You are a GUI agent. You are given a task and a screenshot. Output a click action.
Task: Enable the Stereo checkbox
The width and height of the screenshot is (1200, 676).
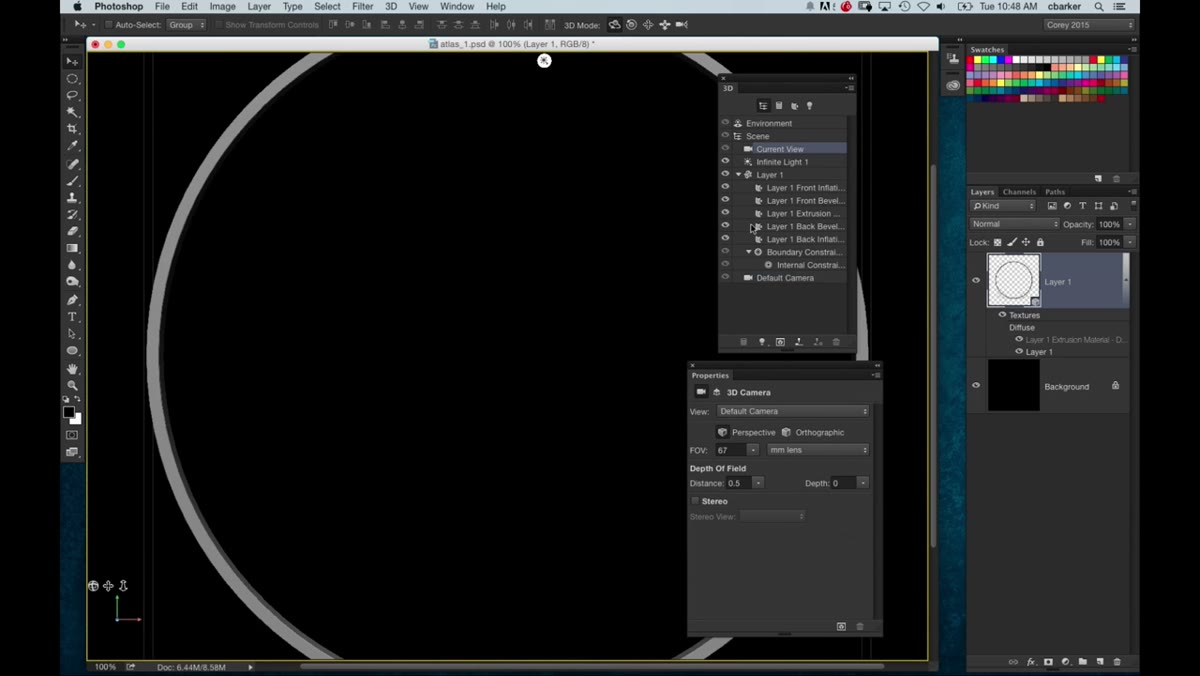[695, 501]
